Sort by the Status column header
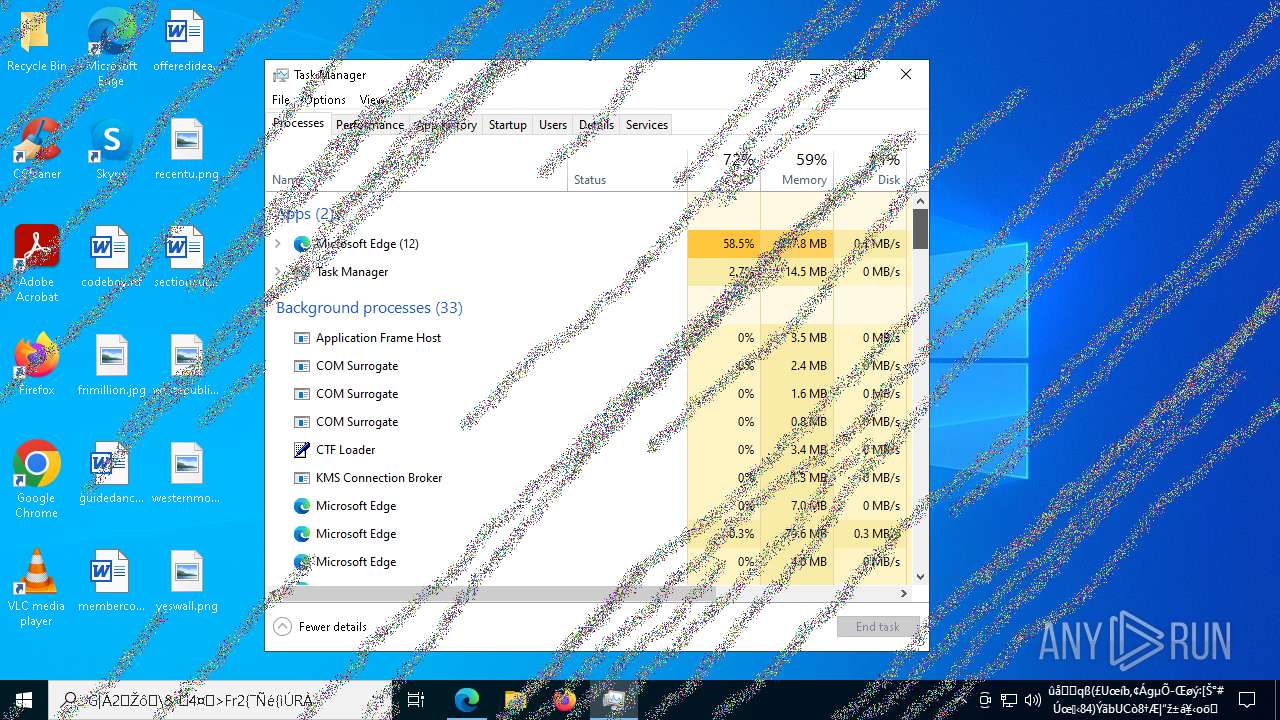Image resolution: width=1280 pixels, height=720 pixels. [x=627, y=169]
